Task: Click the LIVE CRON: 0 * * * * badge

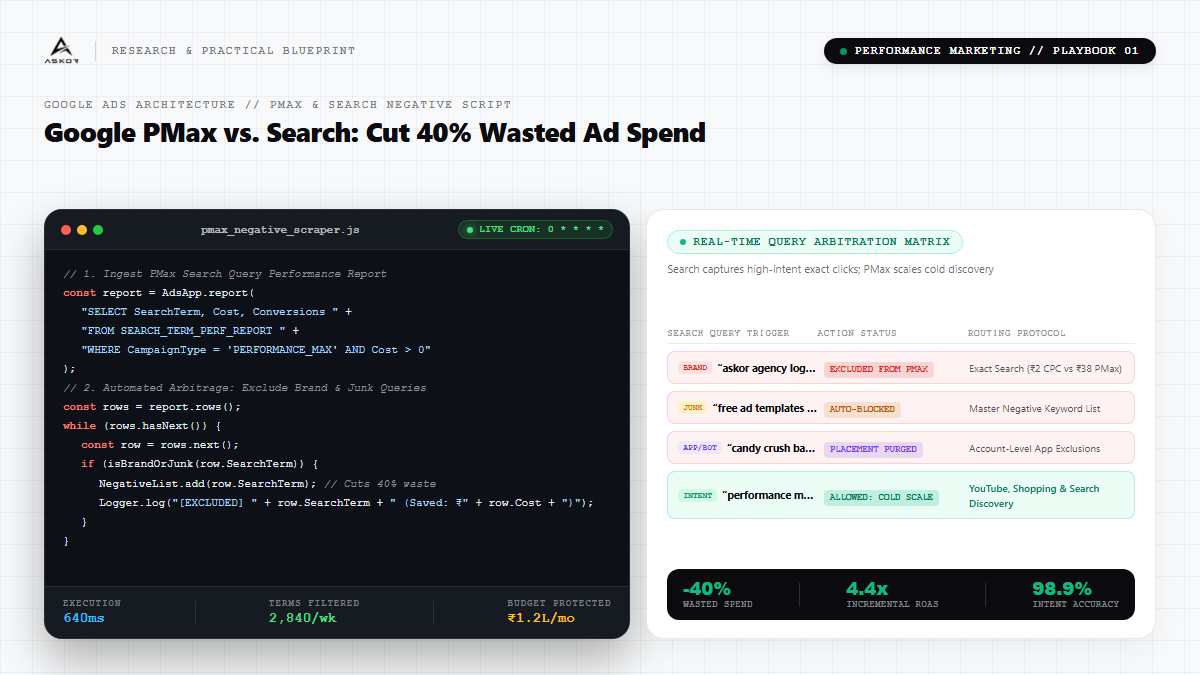Action: [x=535, y=230]
